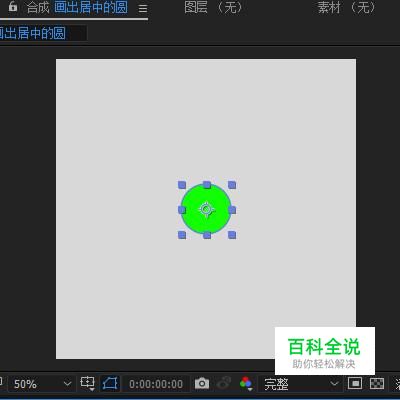The image size is (400, 400).
Task: Open the RGB channel display icon
Action: click(246, 384)
